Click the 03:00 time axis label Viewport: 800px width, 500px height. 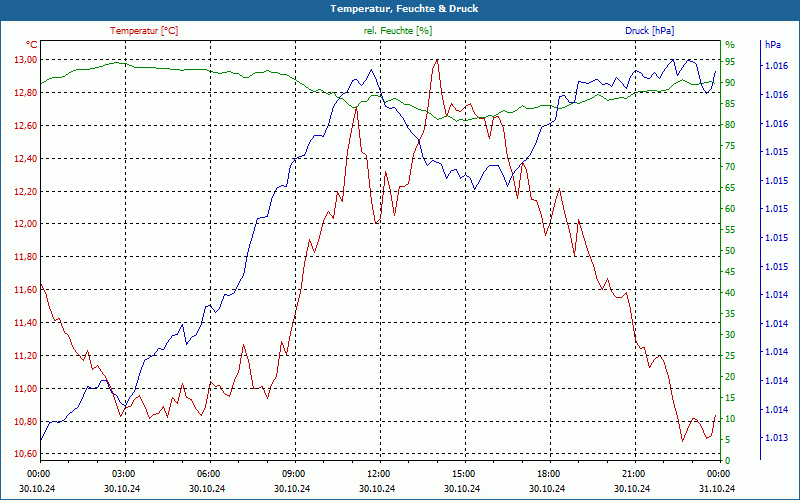[x=124, y=473]
